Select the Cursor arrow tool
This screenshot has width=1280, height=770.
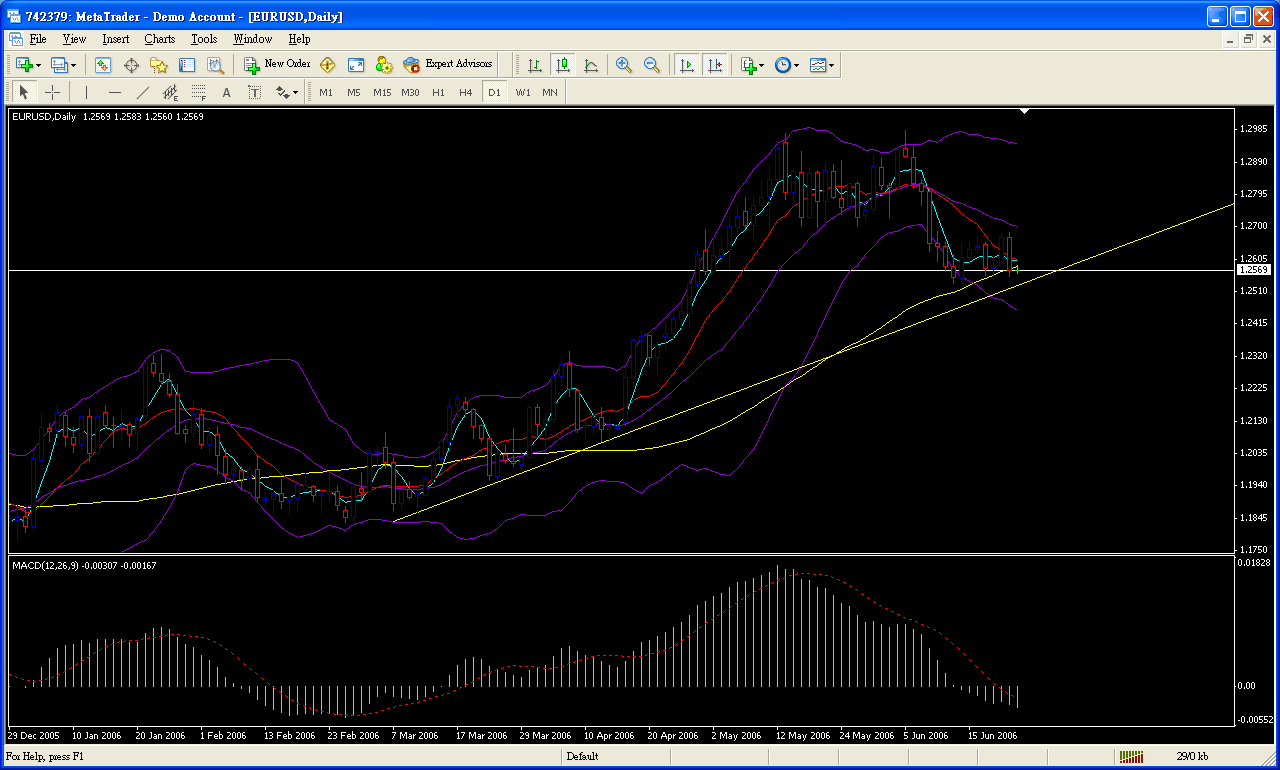25,92
